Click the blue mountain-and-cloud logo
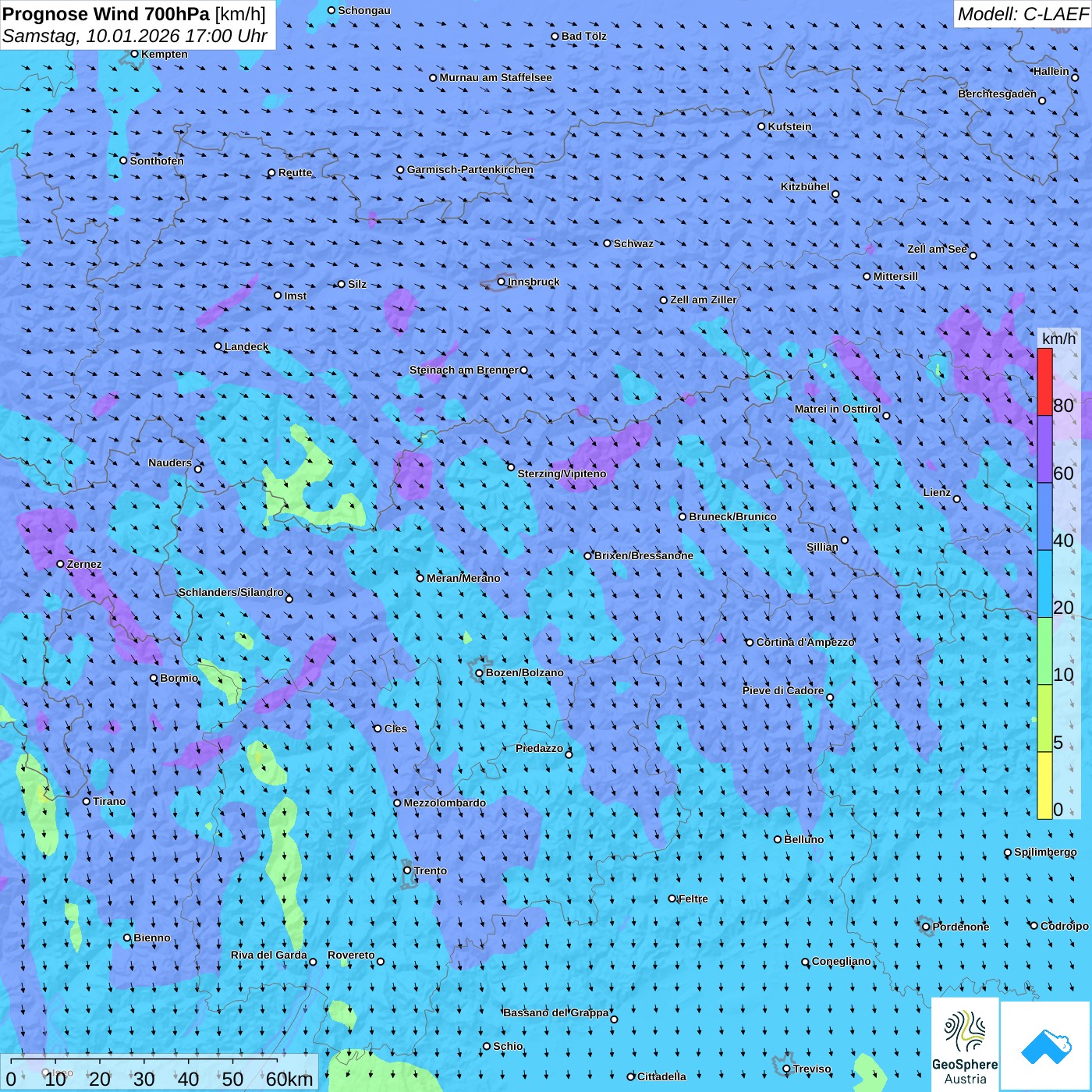 click(x=1045, y=1047)
